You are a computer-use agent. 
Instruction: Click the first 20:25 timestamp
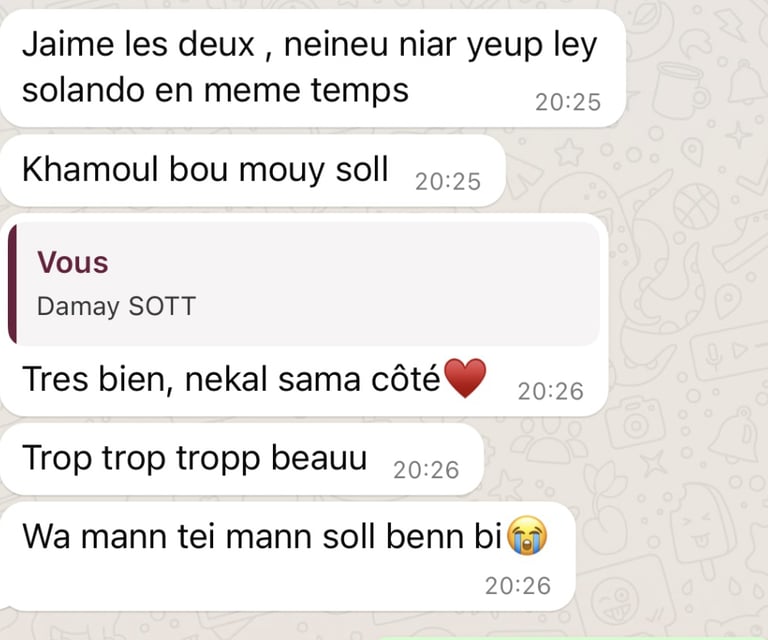[x=568, y=102]
